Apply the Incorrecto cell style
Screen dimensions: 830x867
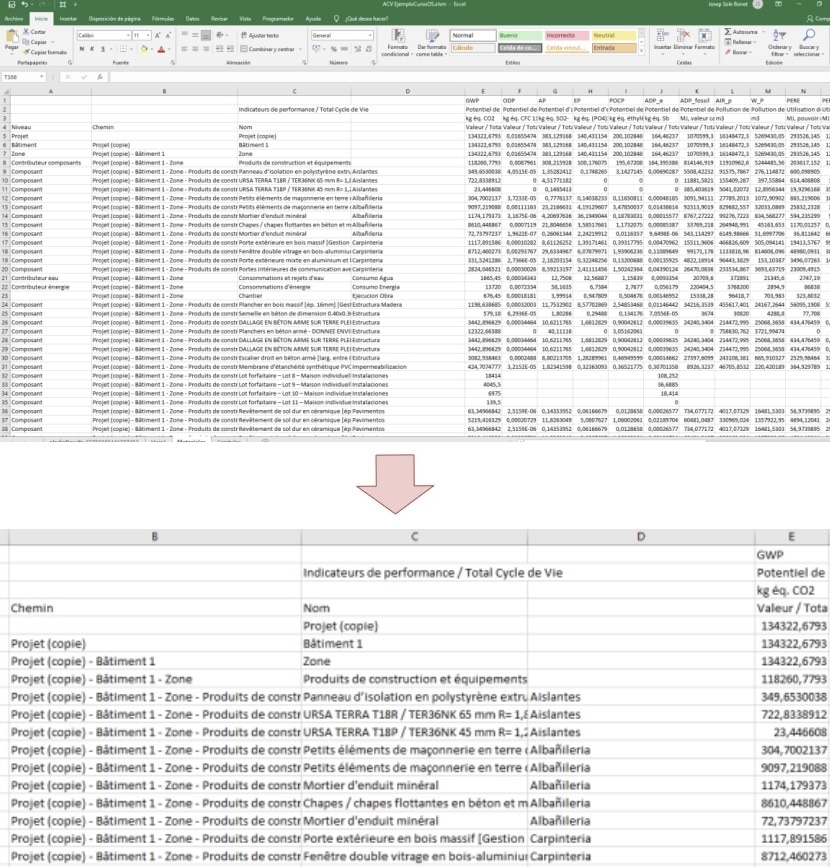pos(566,35)
